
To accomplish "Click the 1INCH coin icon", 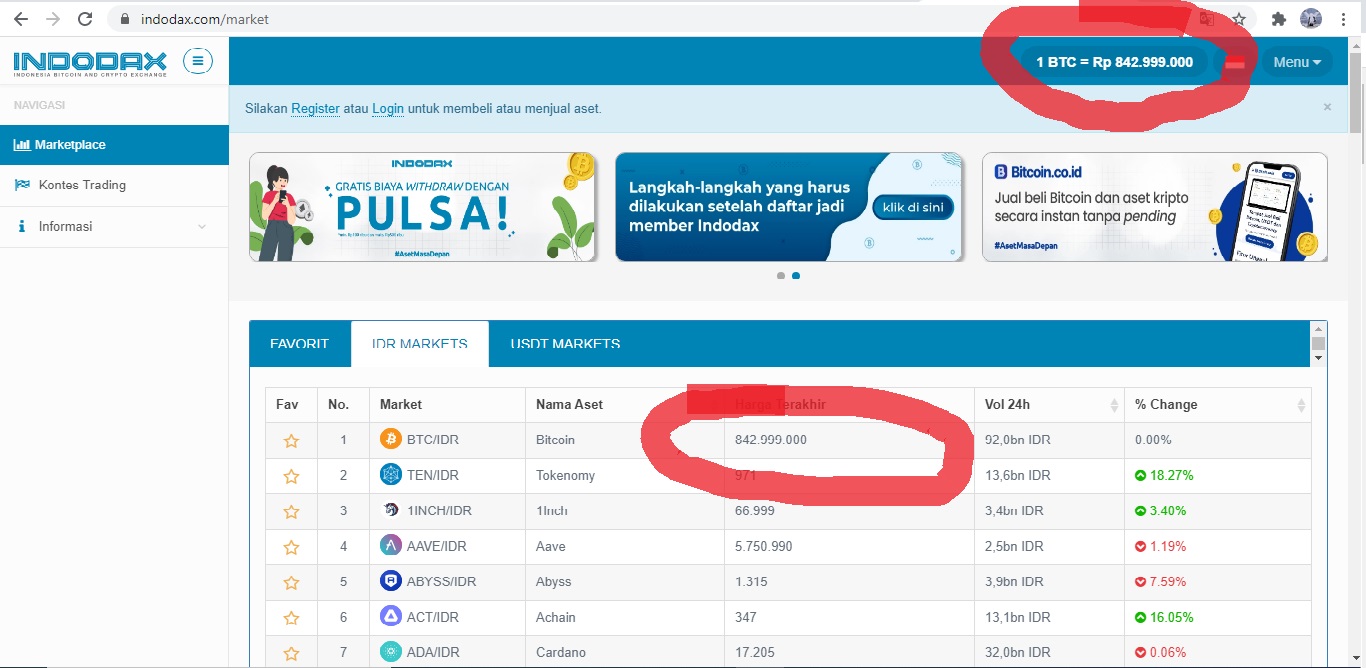I will (391, 510).
